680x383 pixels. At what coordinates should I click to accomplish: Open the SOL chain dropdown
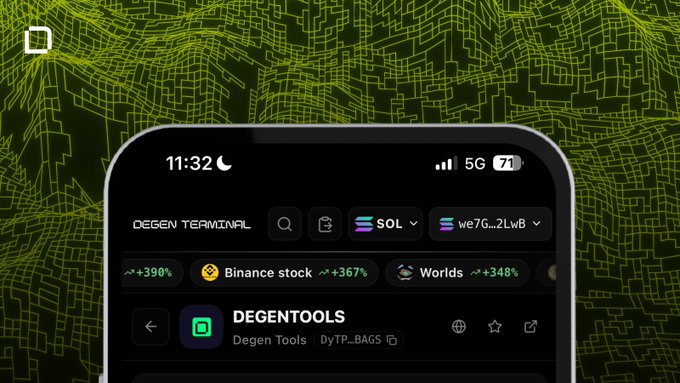tap(386, 224)
